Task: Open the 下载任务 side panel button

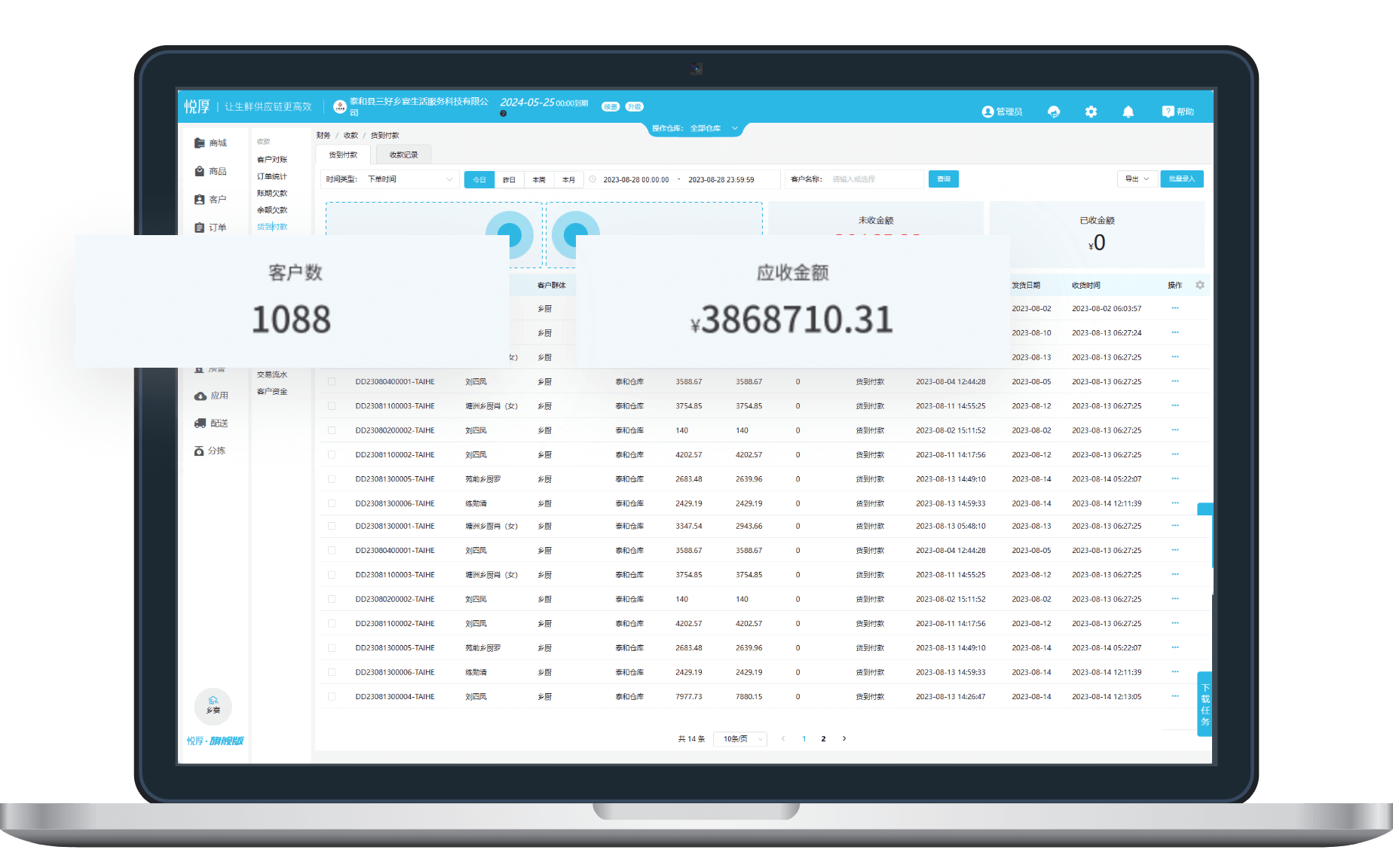Action: pos(1205,704)
